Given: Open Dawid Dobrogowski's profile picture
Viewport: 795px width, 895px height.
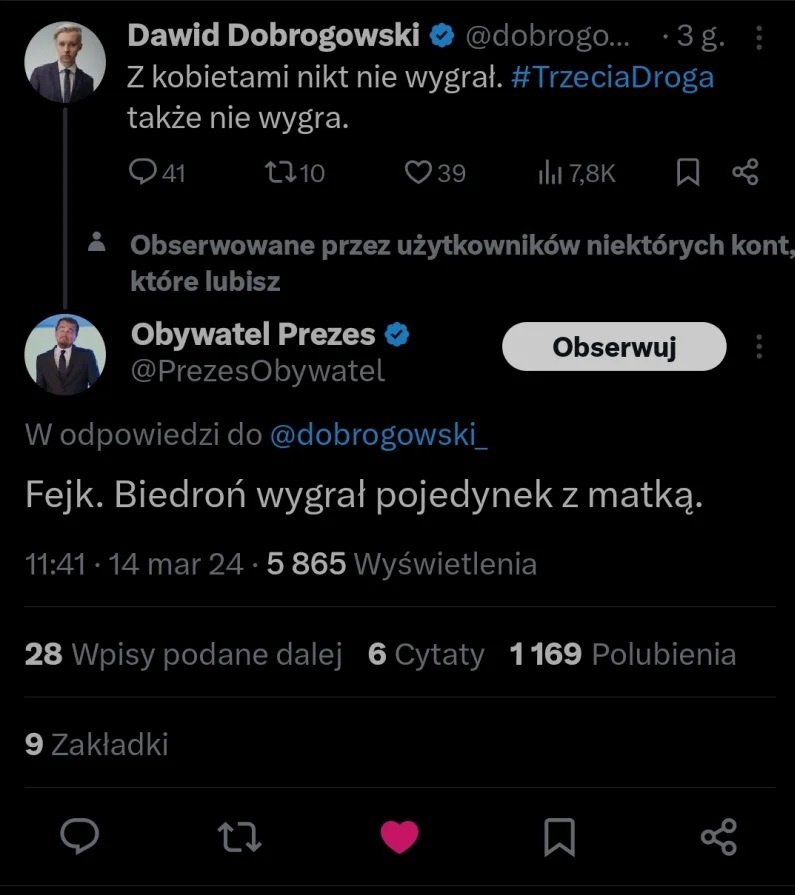Looking at the screenshot, I should (x=64, y=62).
